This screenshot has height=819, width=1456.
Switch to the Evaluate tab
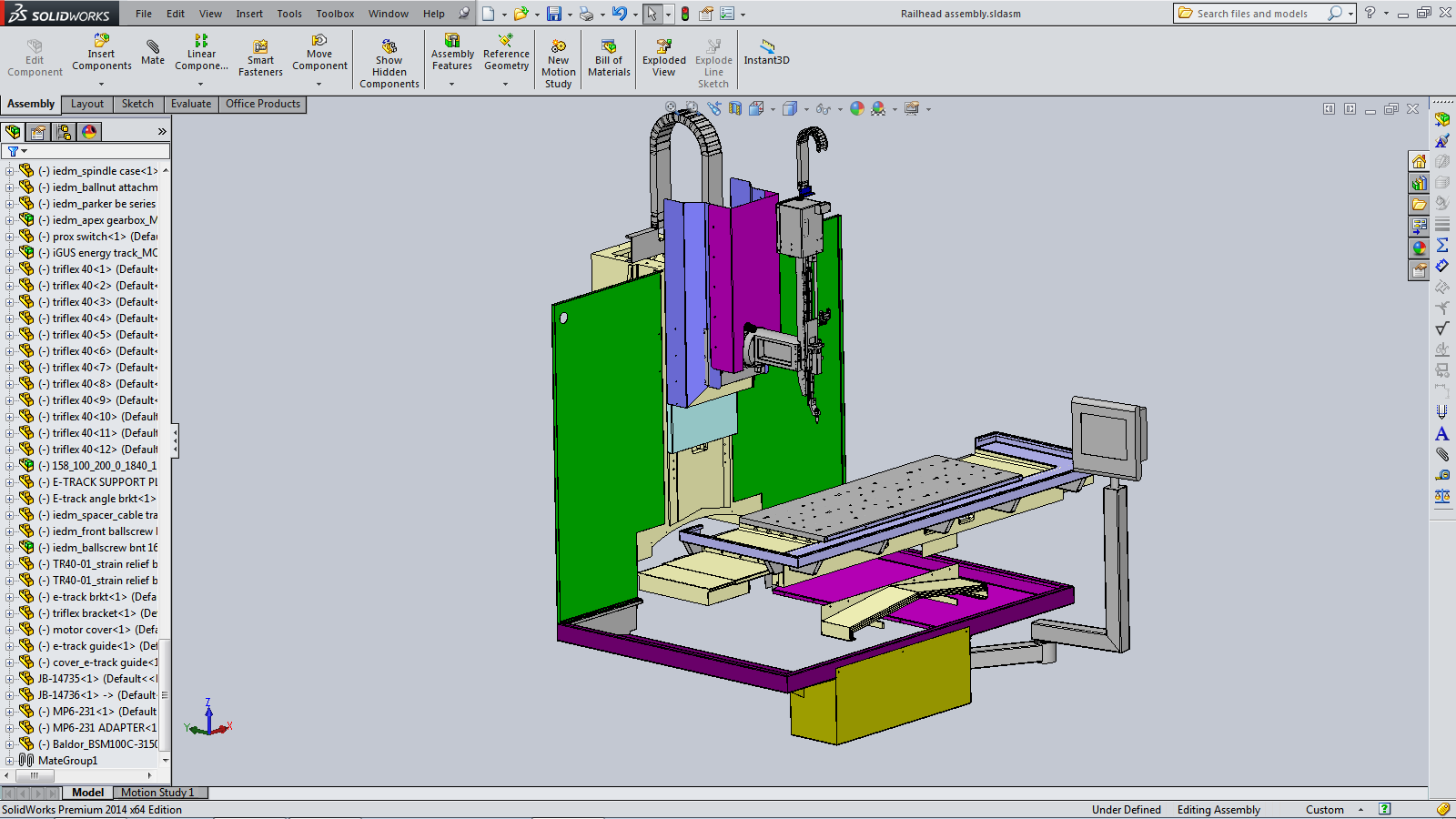click(191, 104)
